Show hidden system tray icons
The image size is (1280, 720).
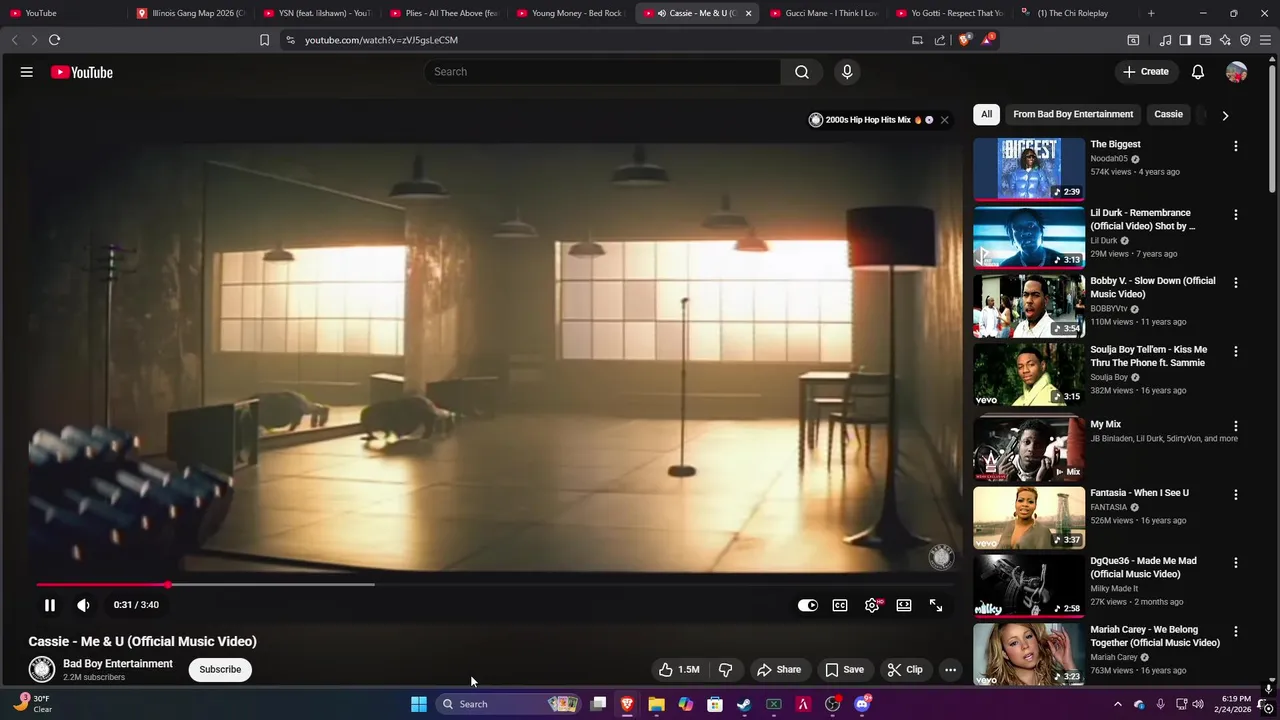coord(1118,704)
